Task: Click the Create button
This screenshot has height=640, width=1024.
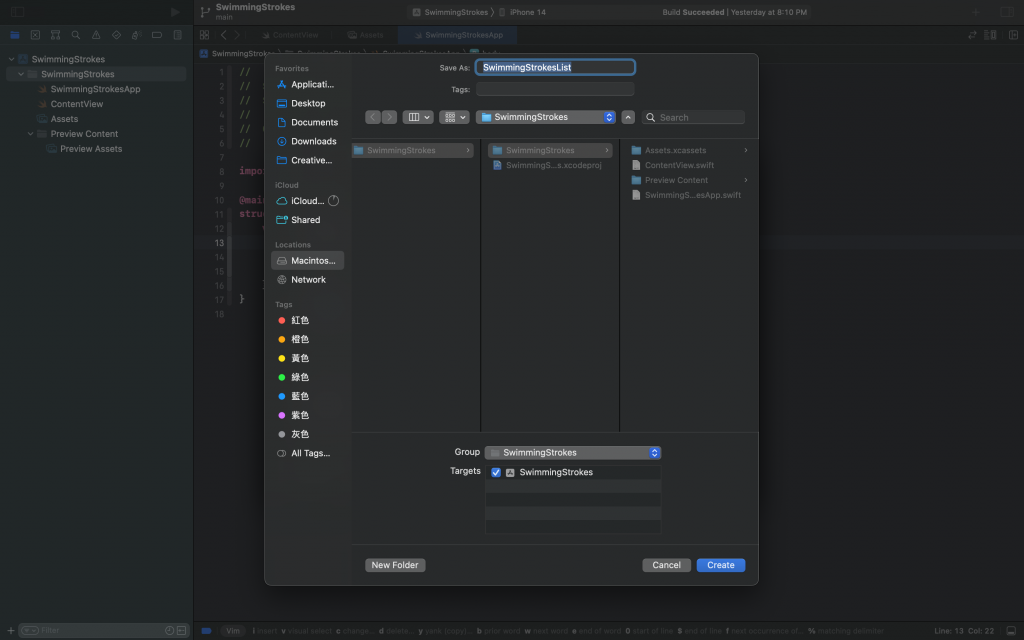Action: 720,565
